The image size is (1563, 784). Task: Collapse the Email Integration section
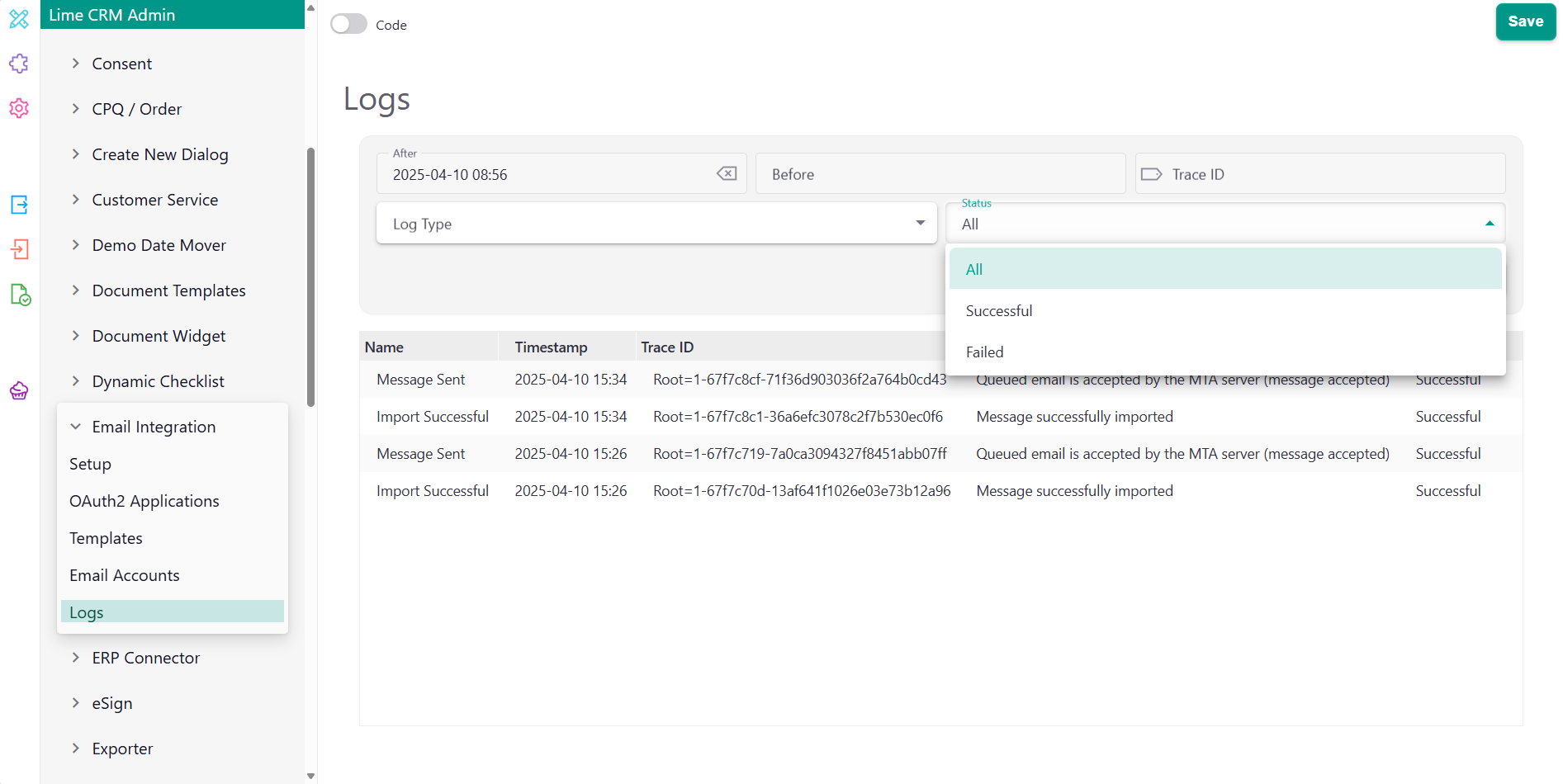coord(75,427)
